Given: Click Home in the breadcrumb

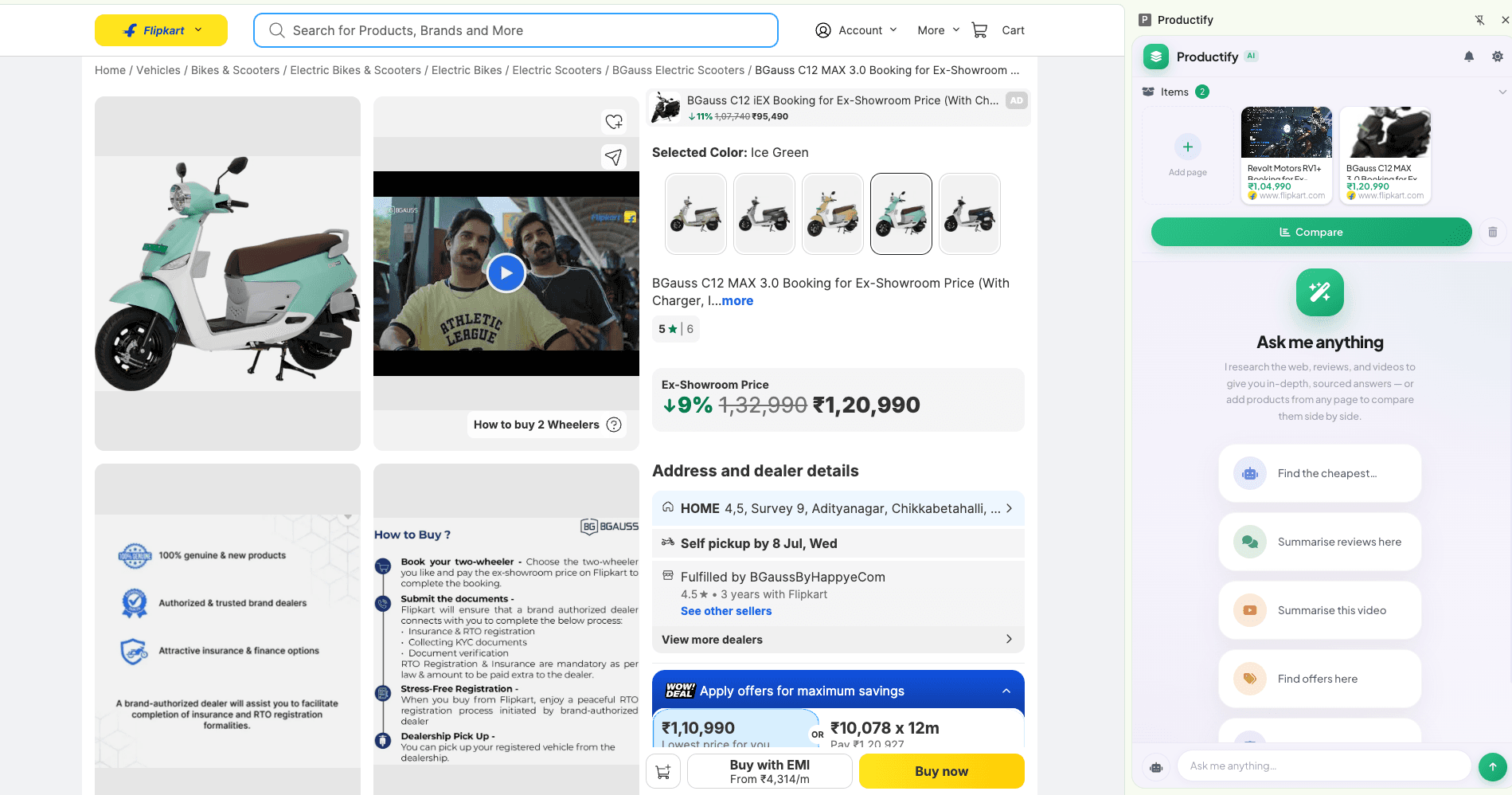Looking at the screenshot, I should coord(110,70).
